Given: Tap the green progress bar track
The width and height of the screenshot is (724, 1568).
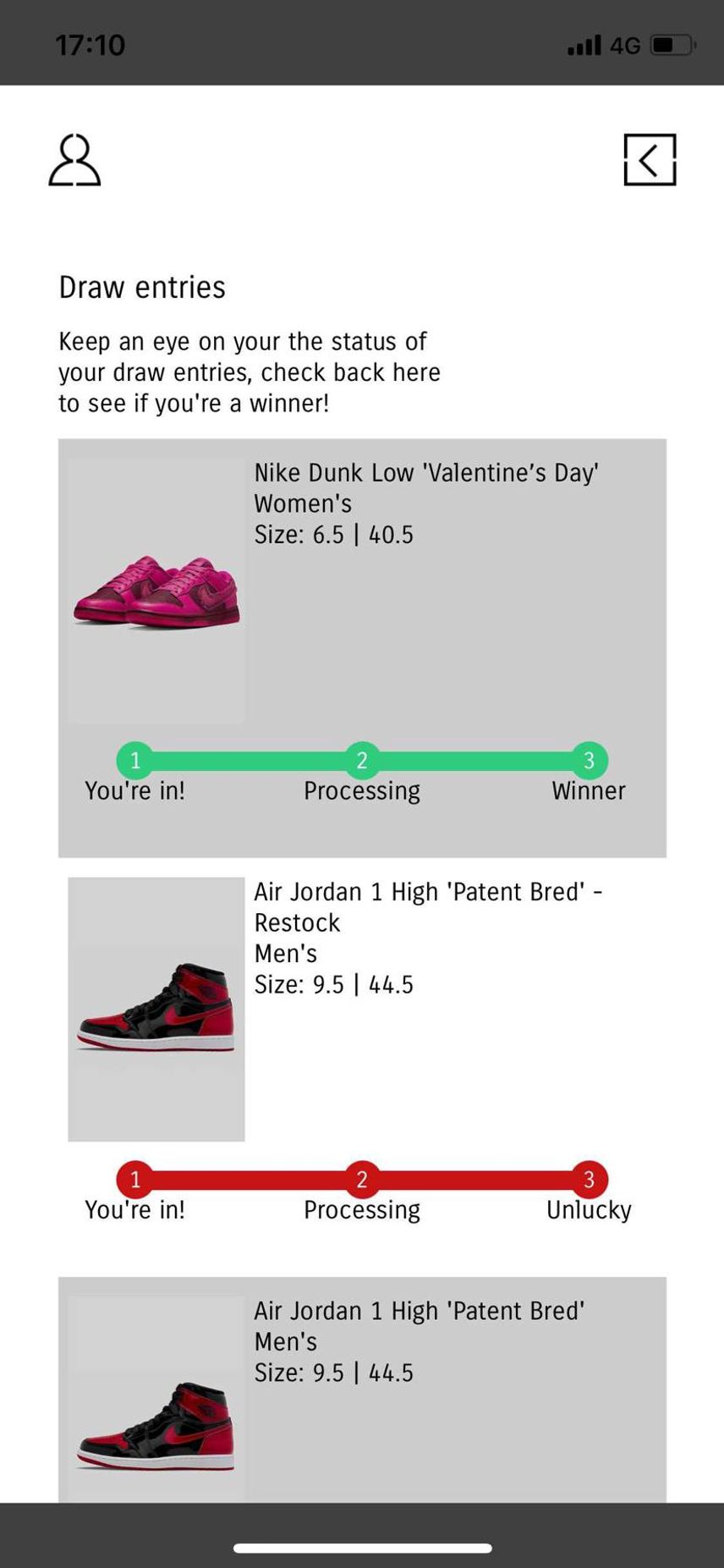Looking at the screenshot, I should [362, 760].
